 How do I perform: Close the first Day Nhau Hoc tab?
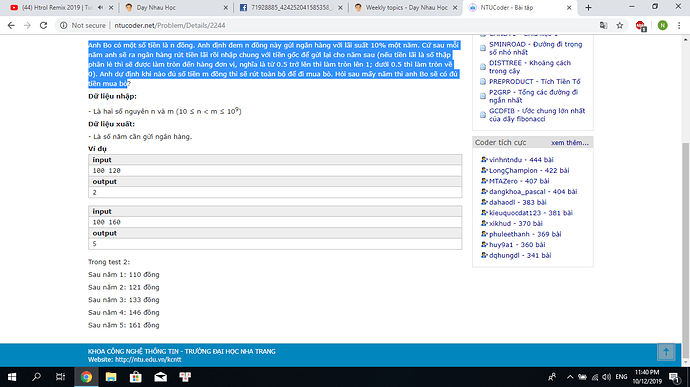pos(226,7)
